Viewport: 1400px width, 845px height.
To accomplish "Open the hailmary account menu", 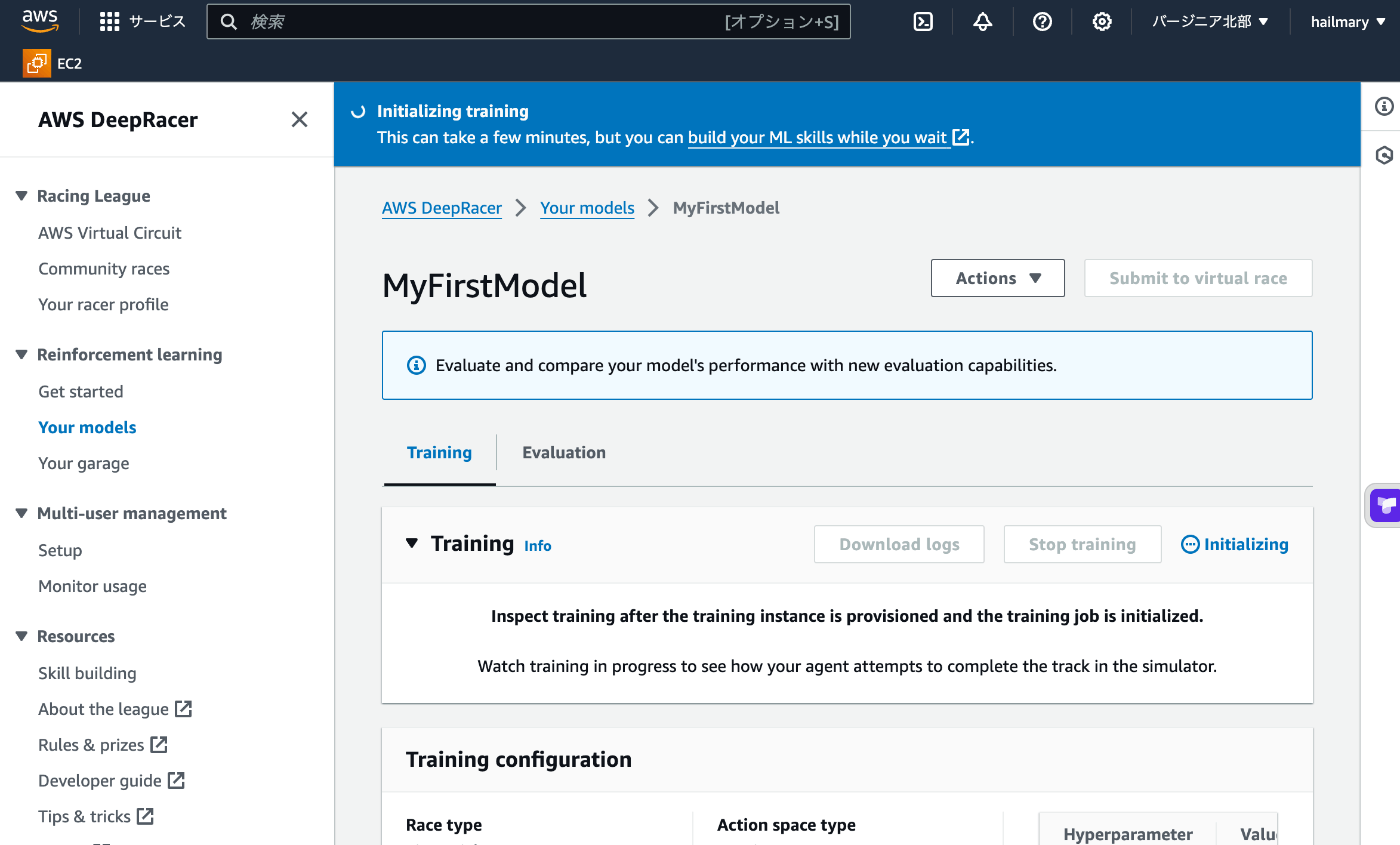I will coord(1347,22).
